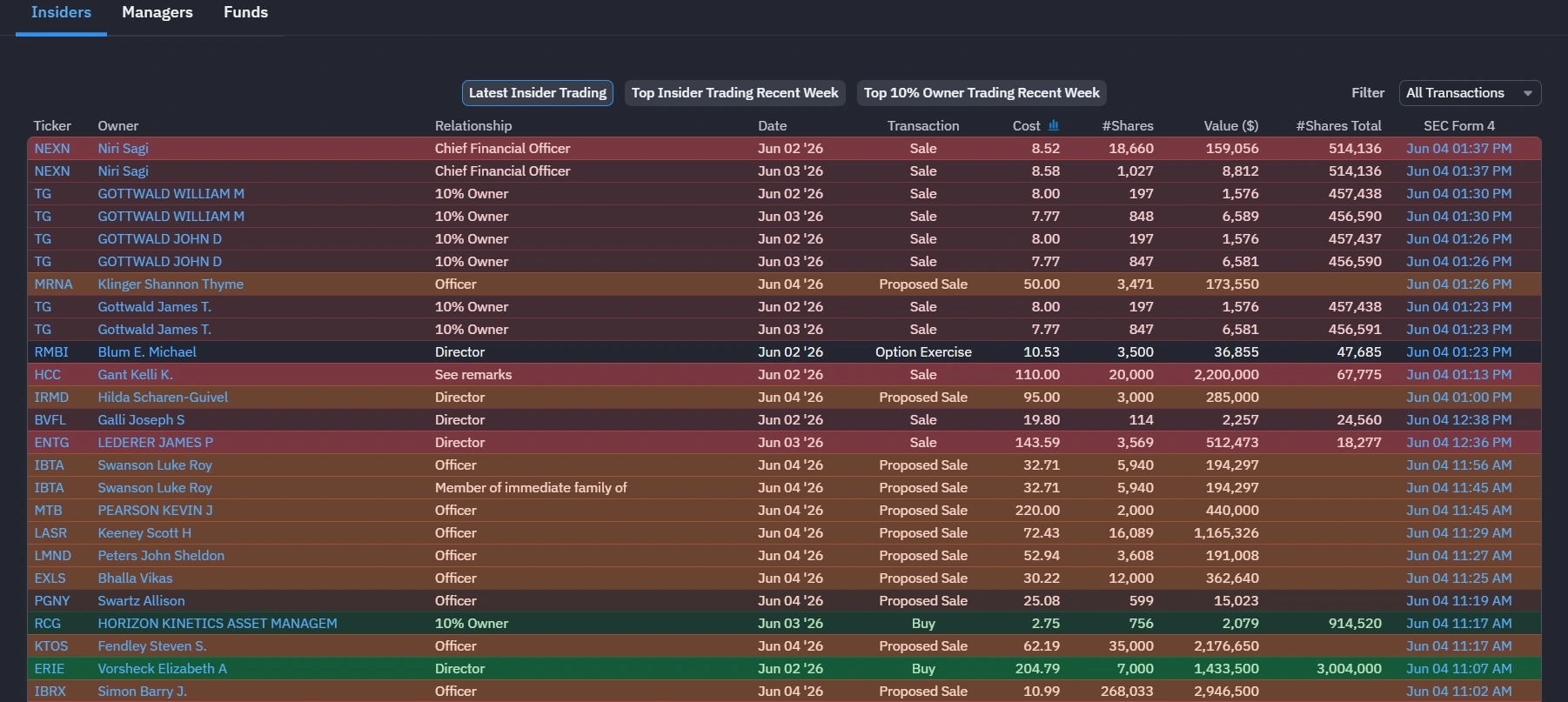The image size is (1568, 702).
Task: Click the Value ($) column header
Action: coord(1231,126)
